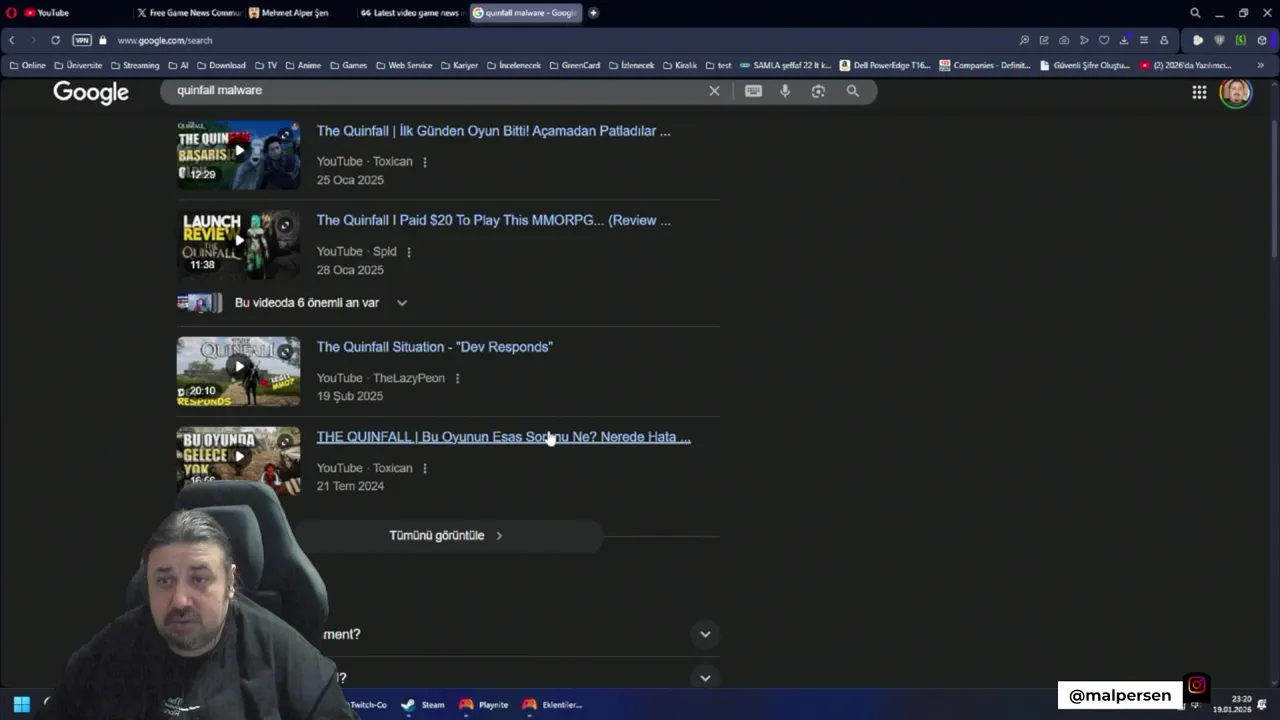Screen dimensions: 1280x720
Task: Open 'Bu Oyunun Esas Sorunu Ne?' video link
Action: point(503,437)
